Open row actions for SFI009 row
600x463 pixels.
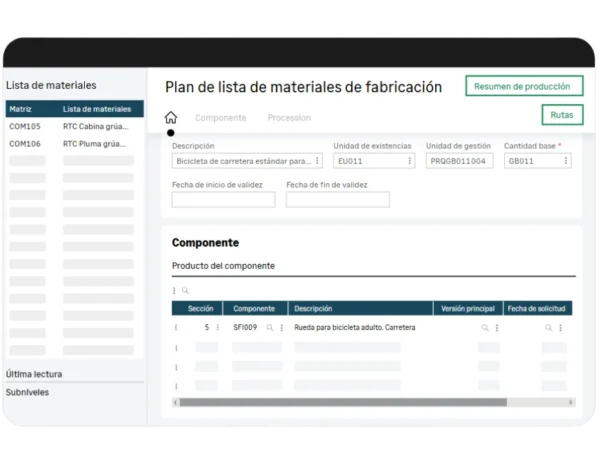[176, 328]
